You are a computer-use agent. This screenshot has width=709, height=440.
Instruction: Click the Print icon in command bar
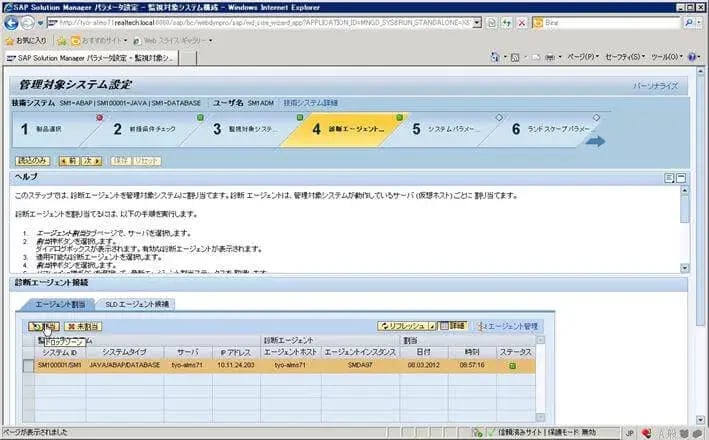click(550, 57)
